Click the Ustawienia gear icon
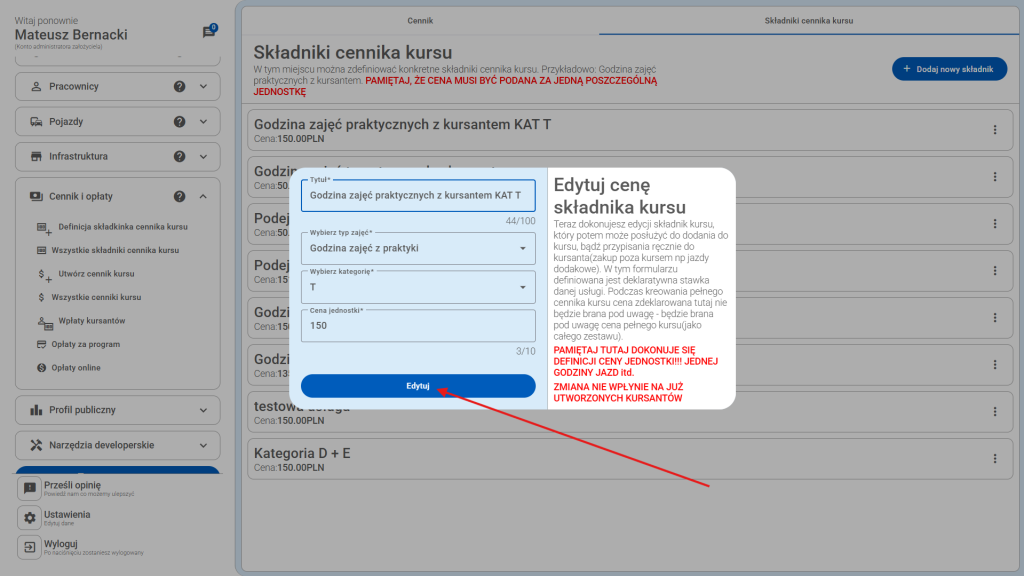 click(x=30, y=518)
